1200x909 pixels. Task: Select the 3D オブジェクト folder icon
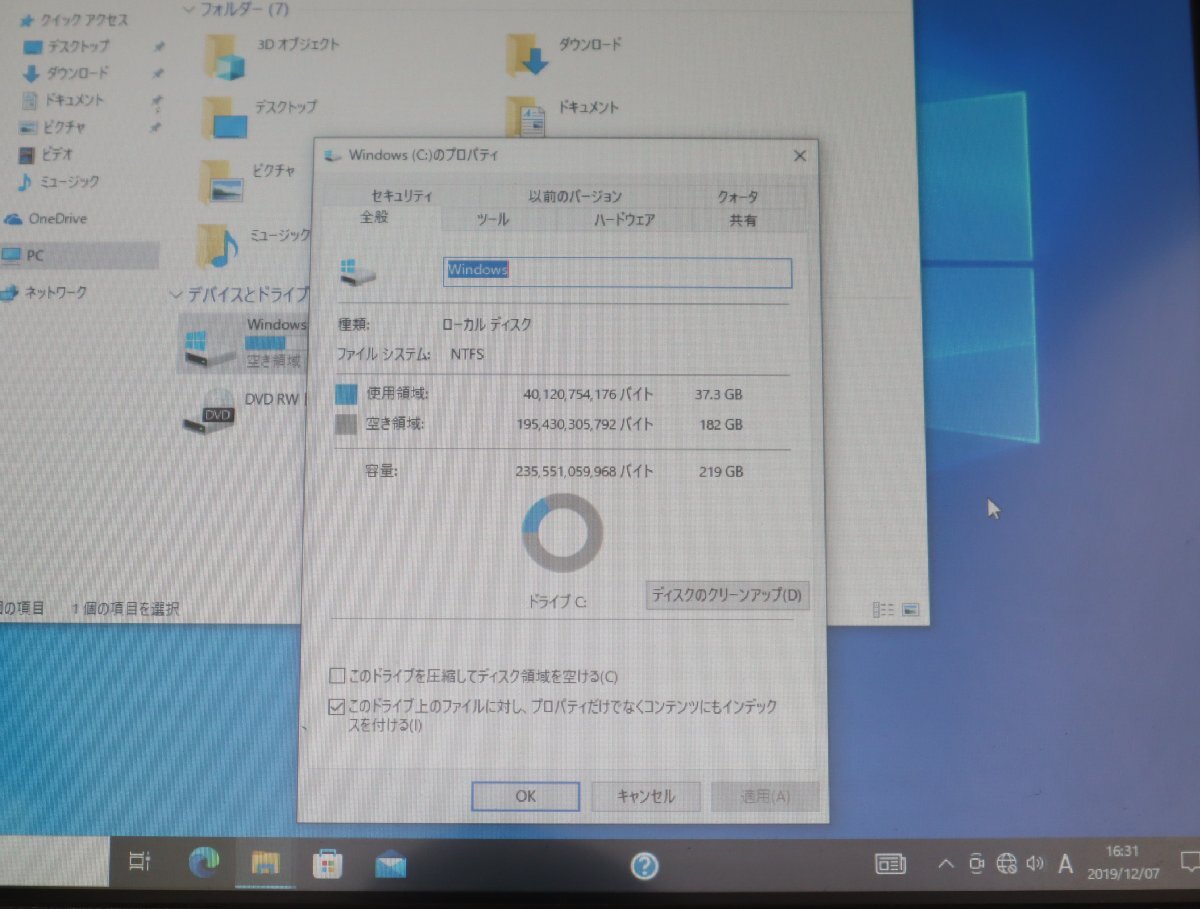pyautogui.click(x=226, y=55)
